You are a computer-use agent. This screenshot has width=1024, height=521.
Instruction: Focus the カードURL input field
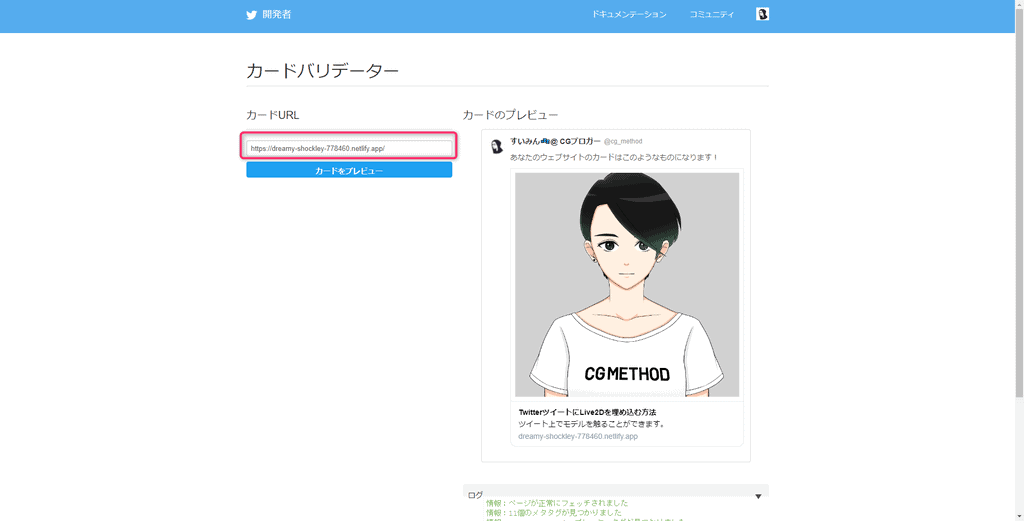[x=349, y=148]
